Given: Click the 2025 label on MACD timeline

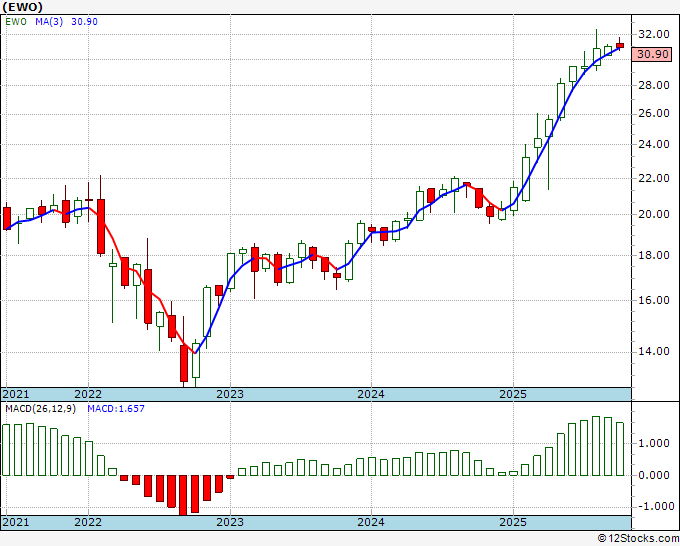Looking at the screenshot, I should (x=513, y=522).
